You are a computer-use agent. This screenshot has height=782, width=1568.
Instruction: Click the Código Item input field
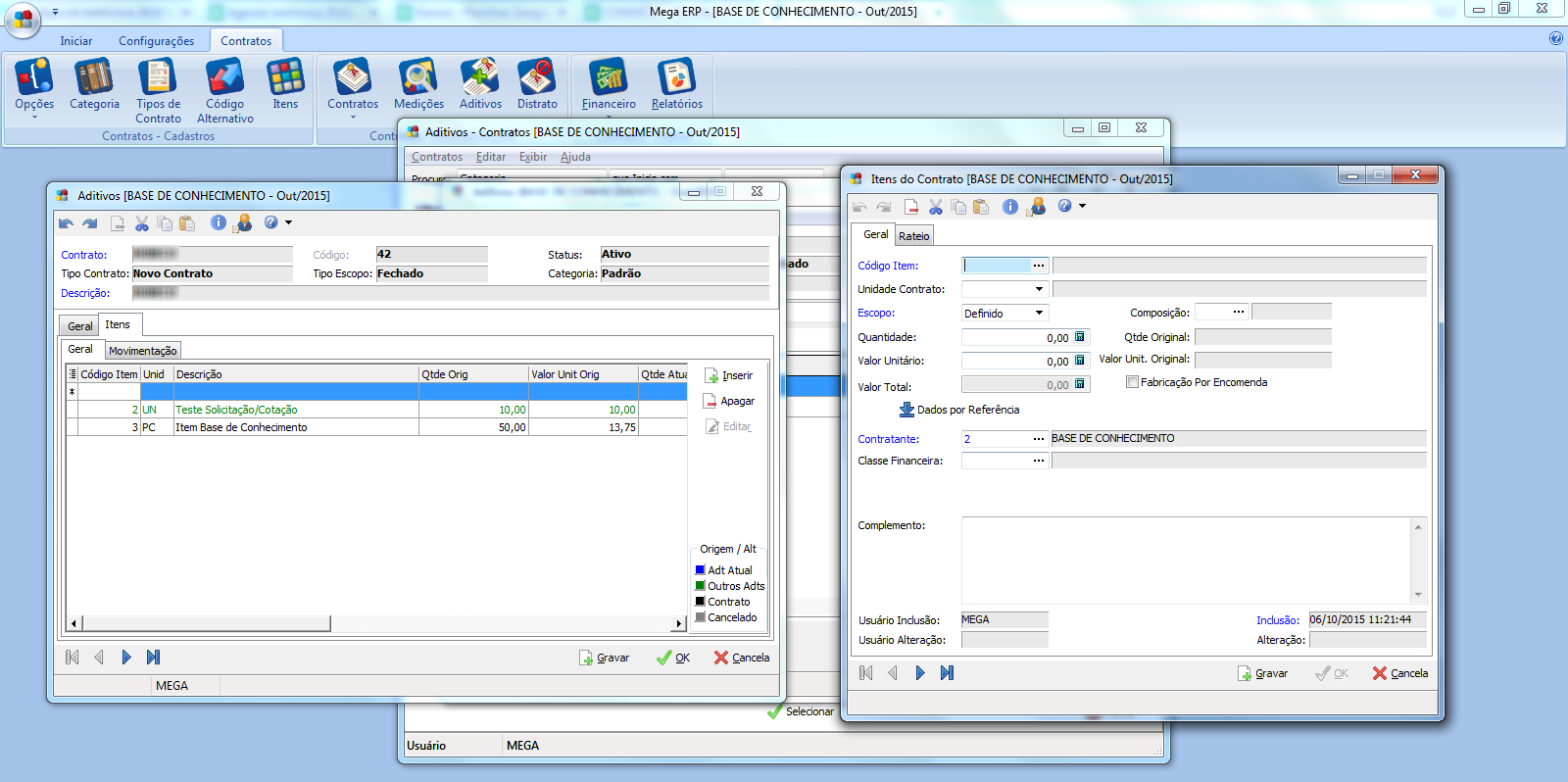[x=996, y=266]
